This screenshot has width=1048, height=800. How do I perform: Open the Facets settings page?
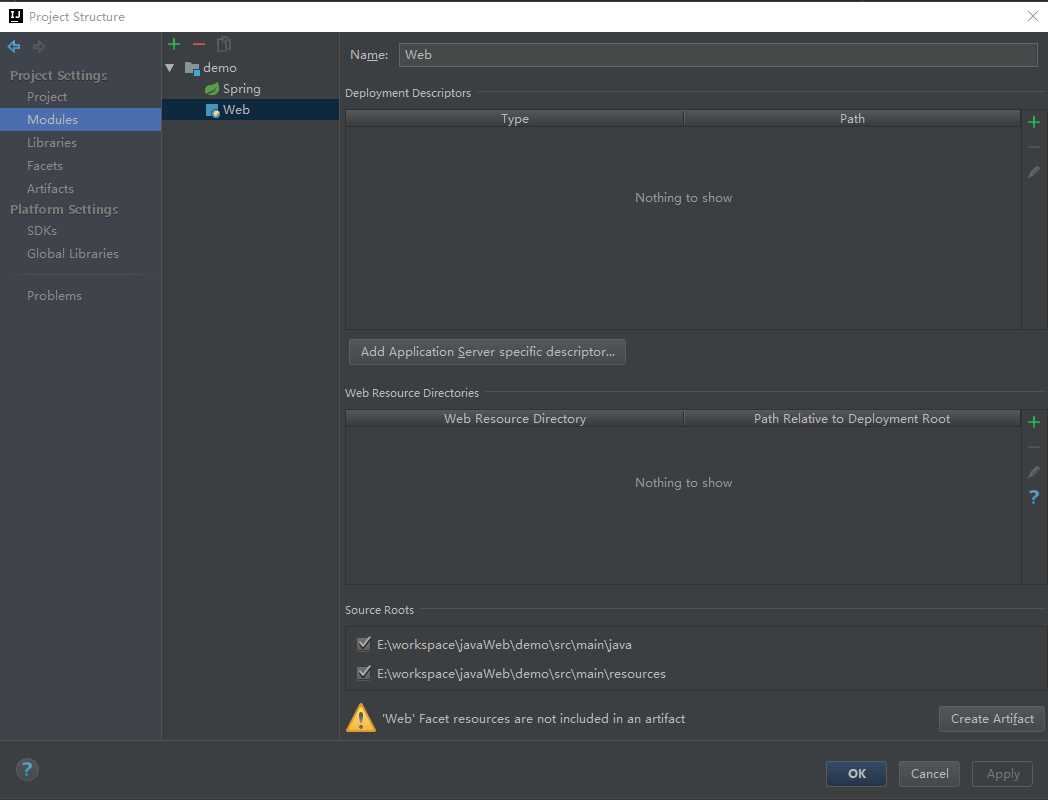pos(45,166)
